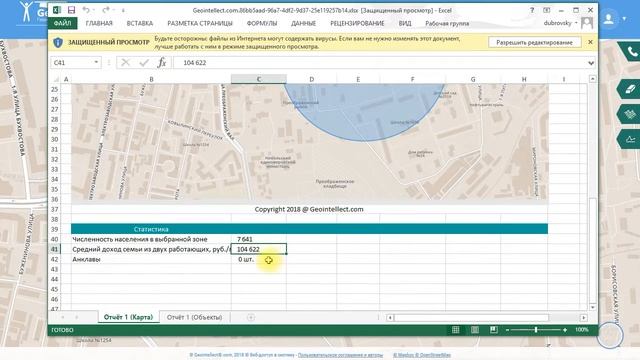Open the terms of use link in the Geointellect footer
The height and width of the screenshot is (360, 640).
[x=340, y=355]
